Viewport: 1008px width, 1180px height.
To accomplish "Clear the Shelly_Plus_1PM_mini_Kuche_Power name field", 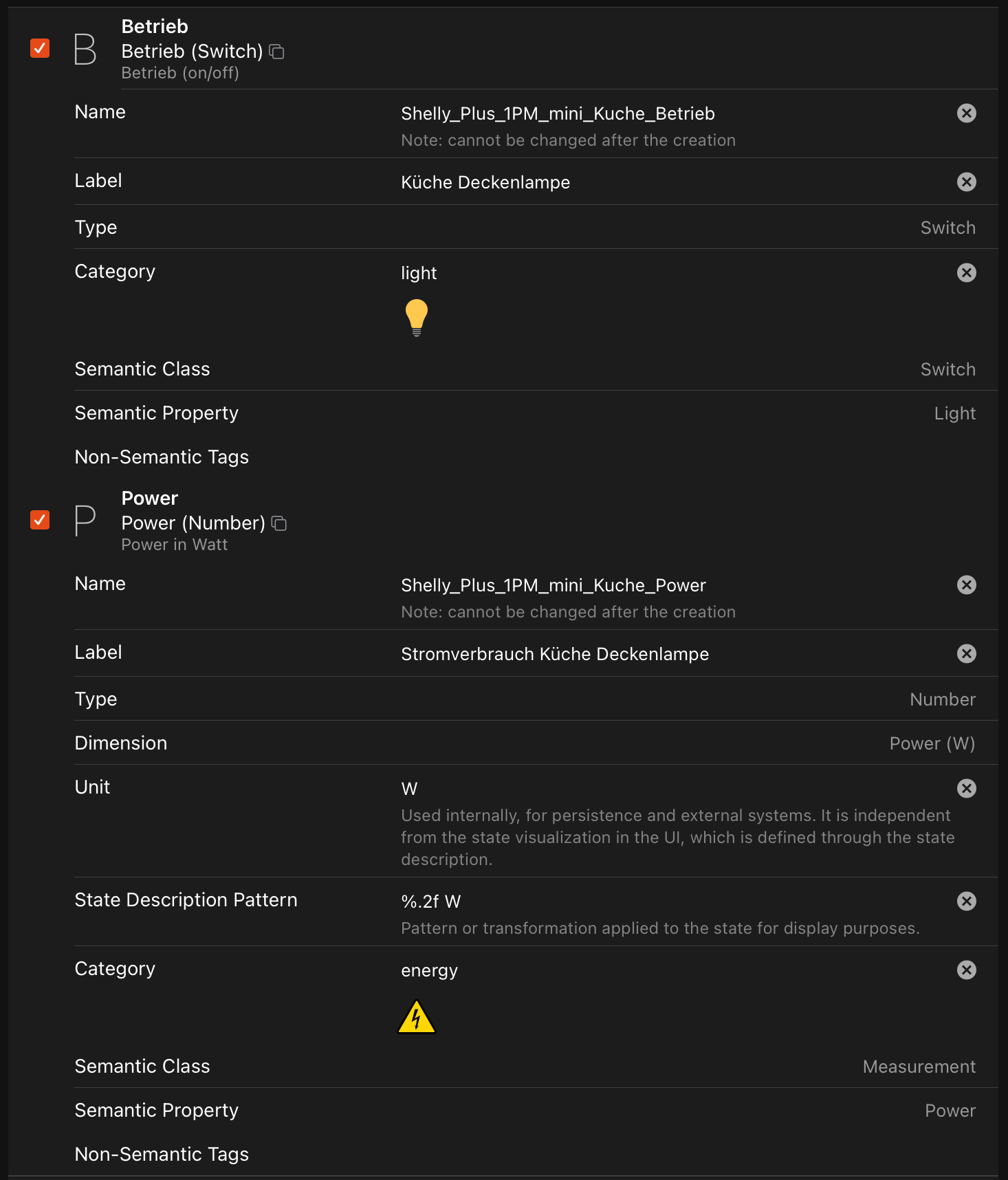I will (966, 585).
